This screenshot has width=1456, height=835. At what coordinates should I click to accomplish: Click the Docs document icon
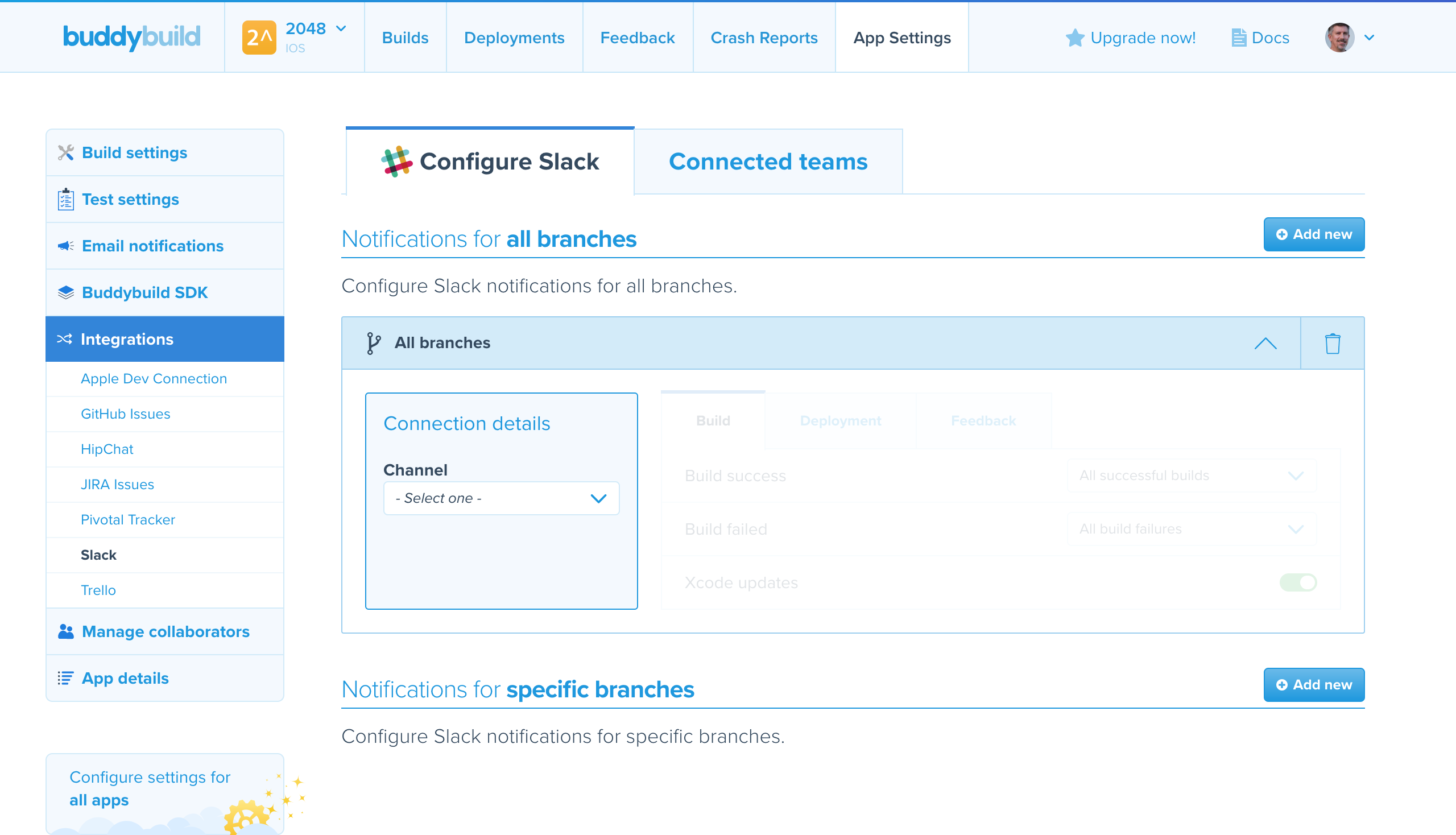(1238, 38)
